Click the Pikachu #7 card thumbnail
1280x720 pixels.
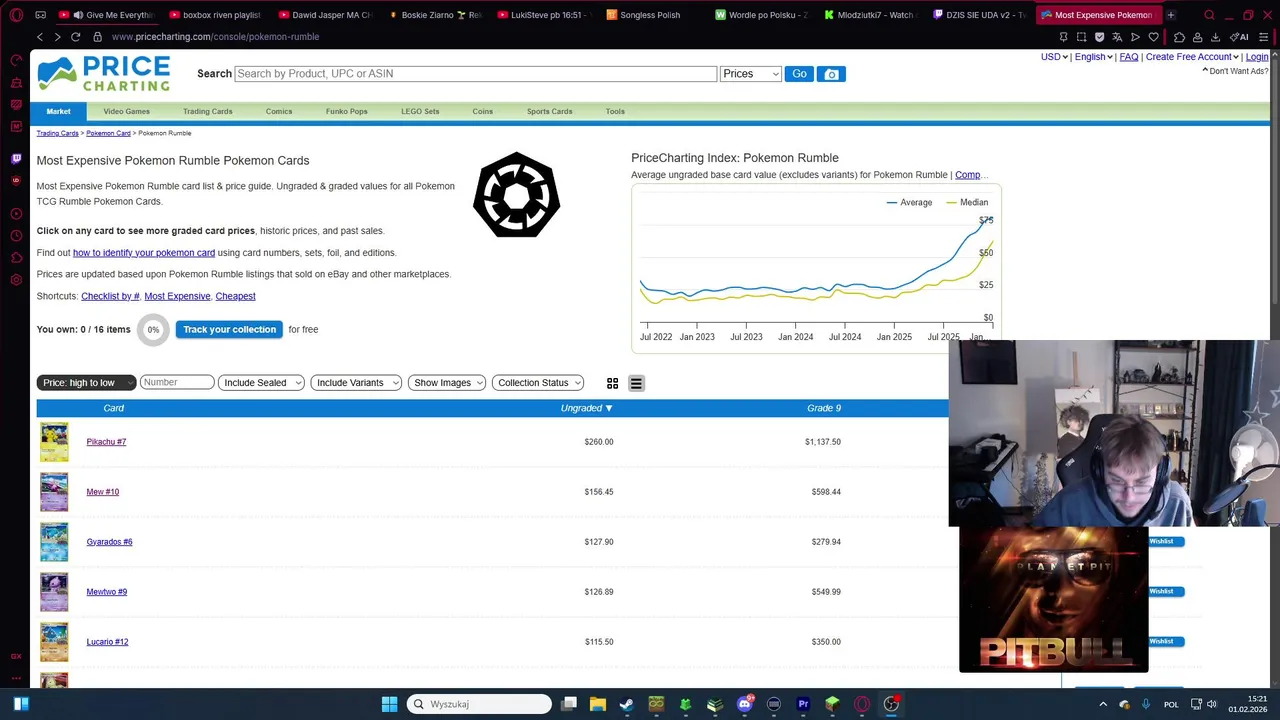click(x=54, y=442)
